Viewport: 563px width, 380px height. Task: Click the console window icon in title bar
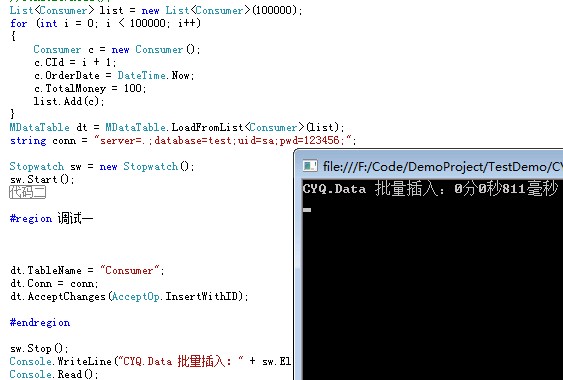click(x=310, y=166)
